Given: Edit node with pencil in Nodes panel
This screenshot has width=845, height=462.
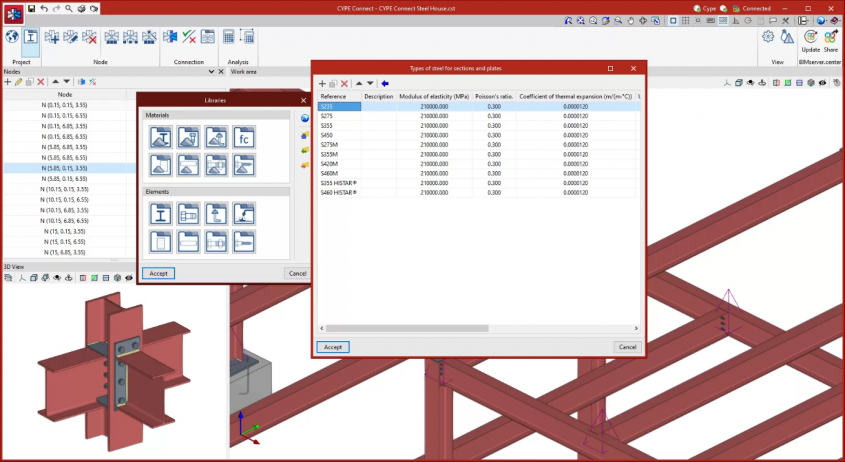Looking at the screenshot, I should click(x=18, y=82).
